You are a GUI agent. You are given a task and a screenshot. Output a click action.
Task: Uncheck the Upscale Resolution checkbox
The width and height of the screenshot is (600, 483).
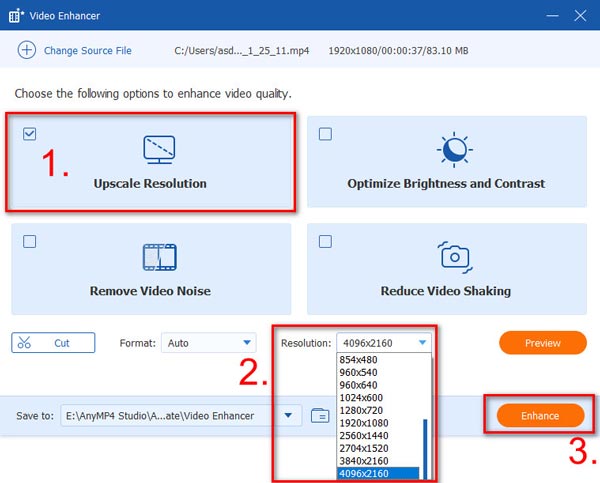[x=29, y=134]
